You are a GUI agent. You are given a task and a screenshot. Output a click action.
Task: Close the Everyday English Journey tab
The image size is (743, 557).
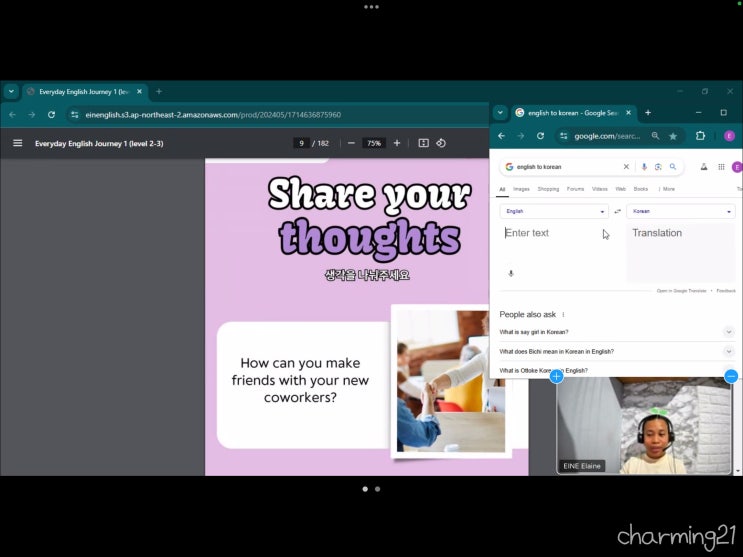pyautogui.click(x=139, y=91)
